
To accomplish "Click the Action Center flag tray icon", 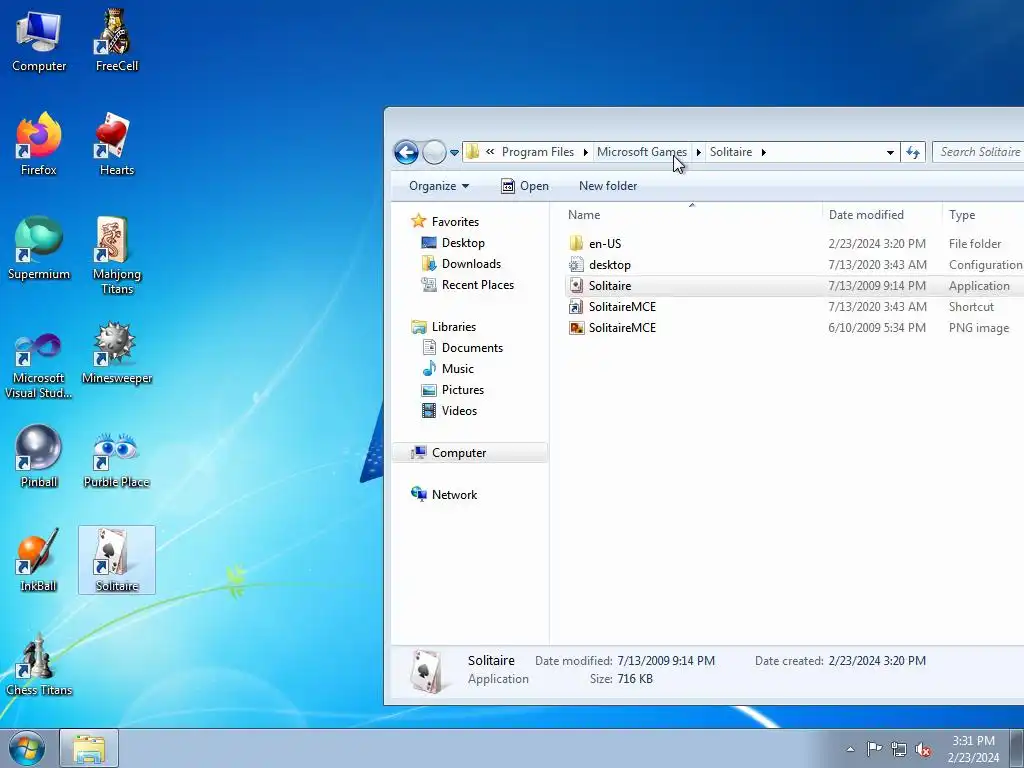I will tap(874, 749).
